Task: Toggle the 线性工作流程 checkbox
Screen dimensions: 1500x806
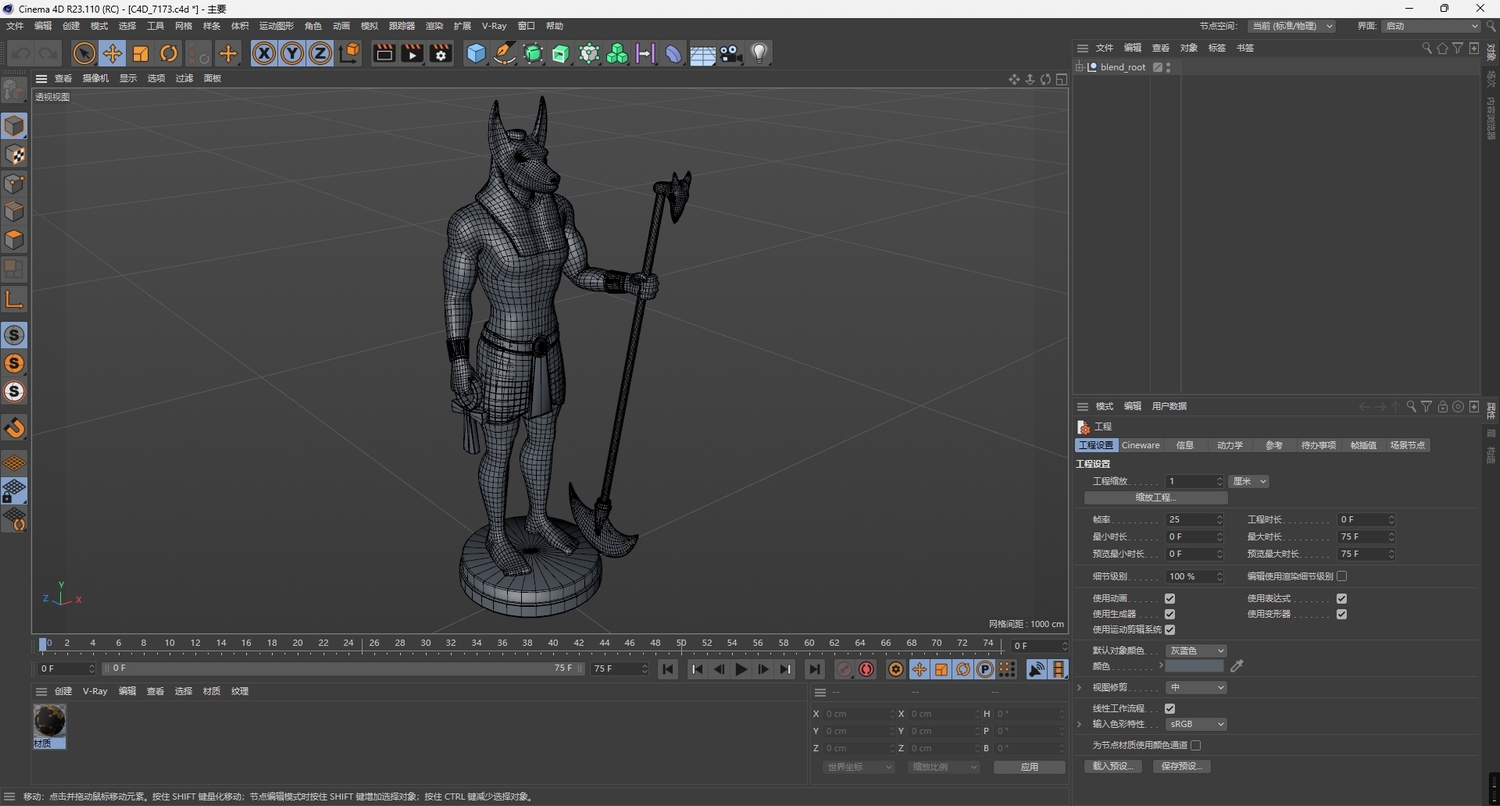Action: (1170, 708)
